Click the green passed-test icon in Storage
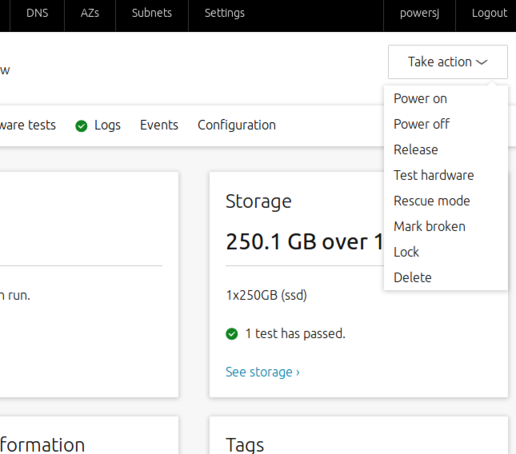516x454 pixels. [x=232, y=334]
